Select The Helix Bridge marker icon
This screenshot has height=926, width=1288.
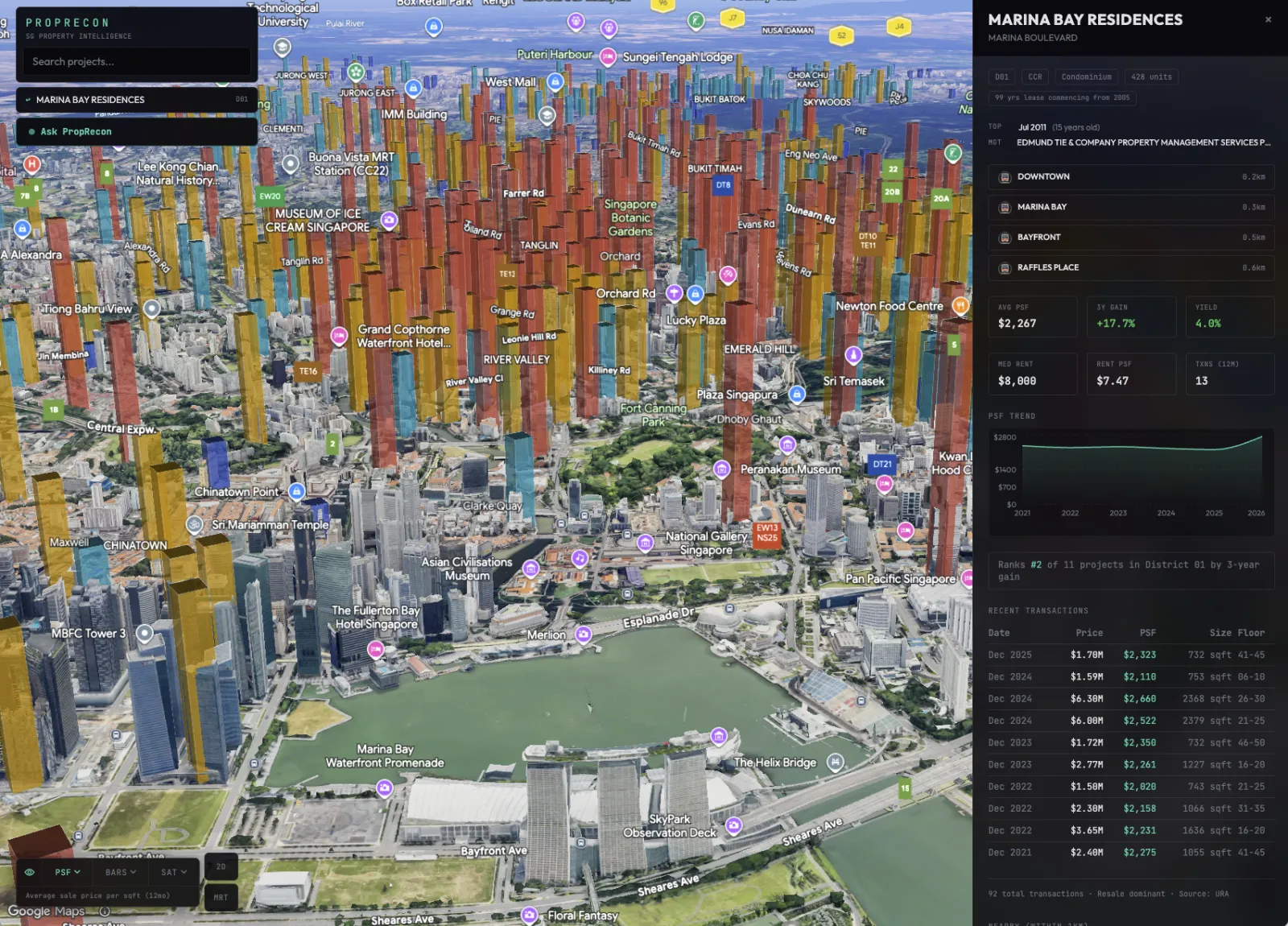point(836,762)
